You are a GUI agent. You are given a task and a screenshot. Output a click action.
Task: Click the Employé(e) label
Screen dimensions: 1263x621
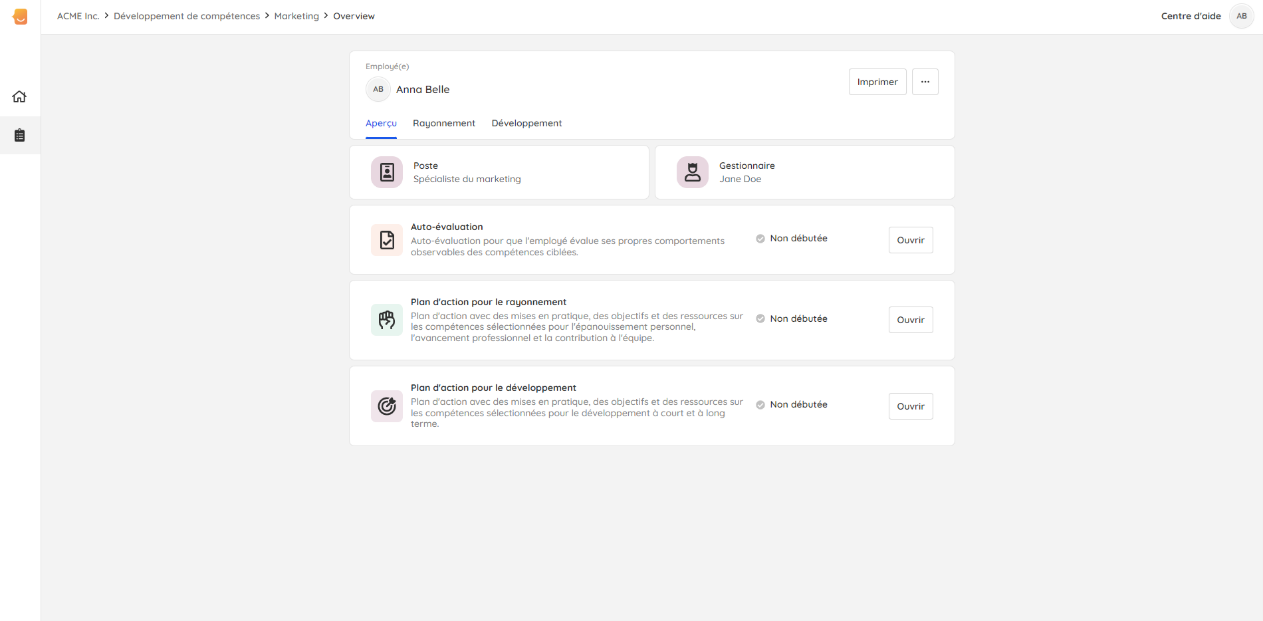click(x=388, y=66)
